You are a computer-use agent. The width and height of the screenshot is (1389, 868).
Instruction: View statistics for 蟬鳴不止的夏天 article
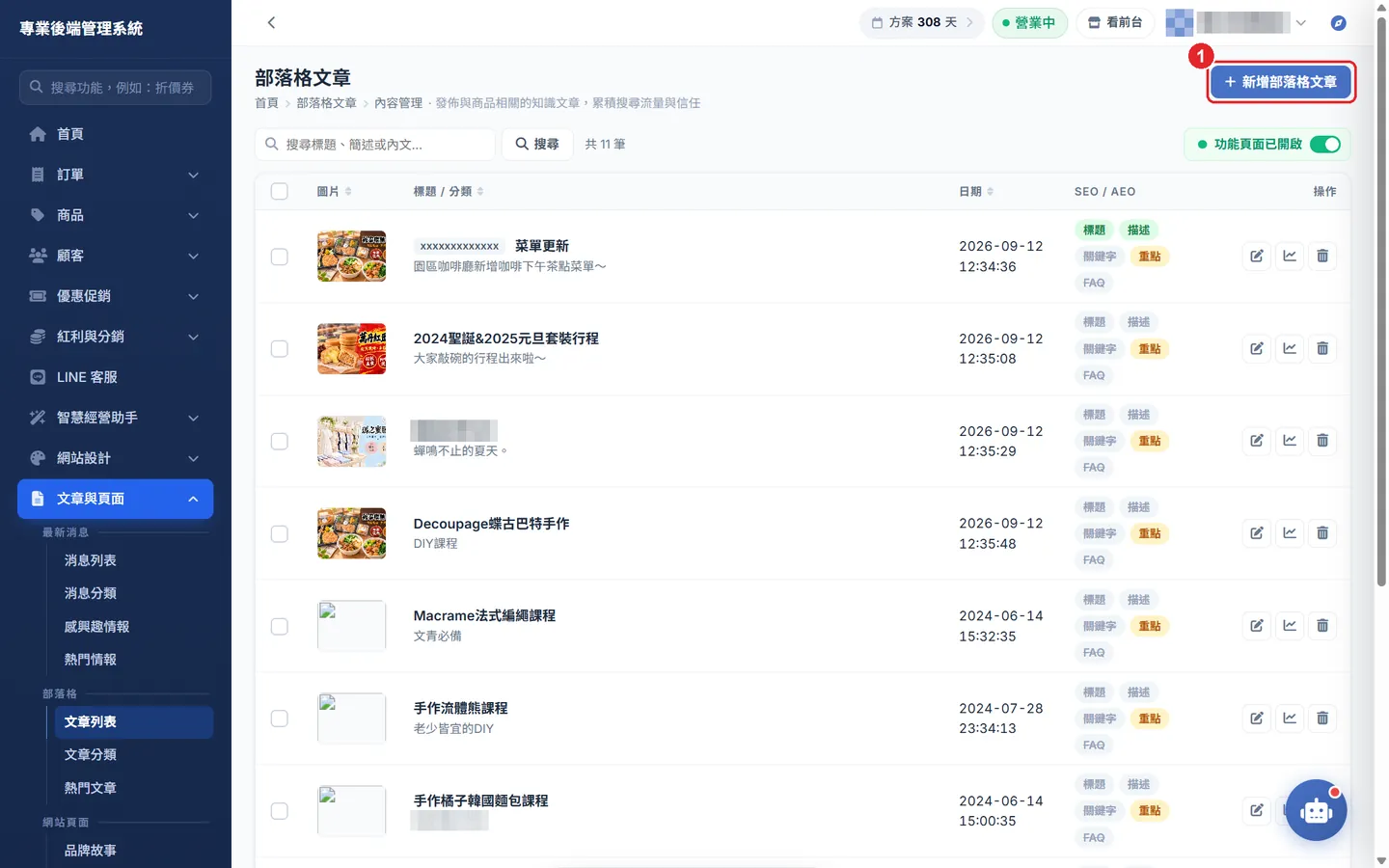1290,441
